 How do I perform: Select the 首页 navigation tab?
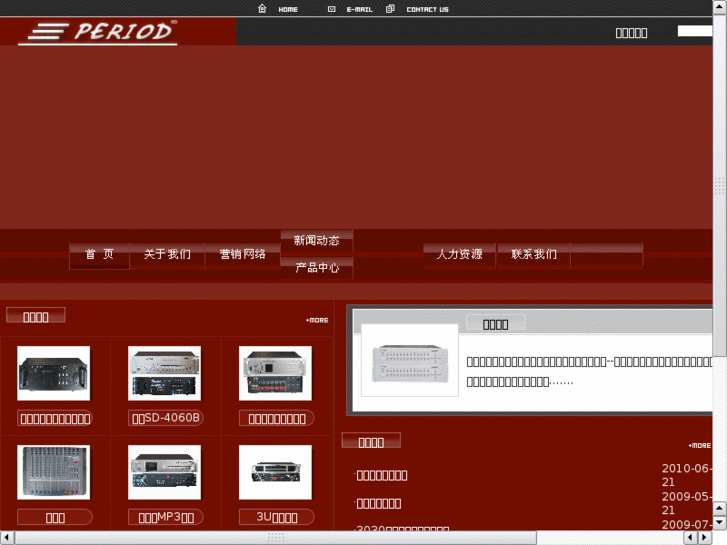[x=99, y=254]
